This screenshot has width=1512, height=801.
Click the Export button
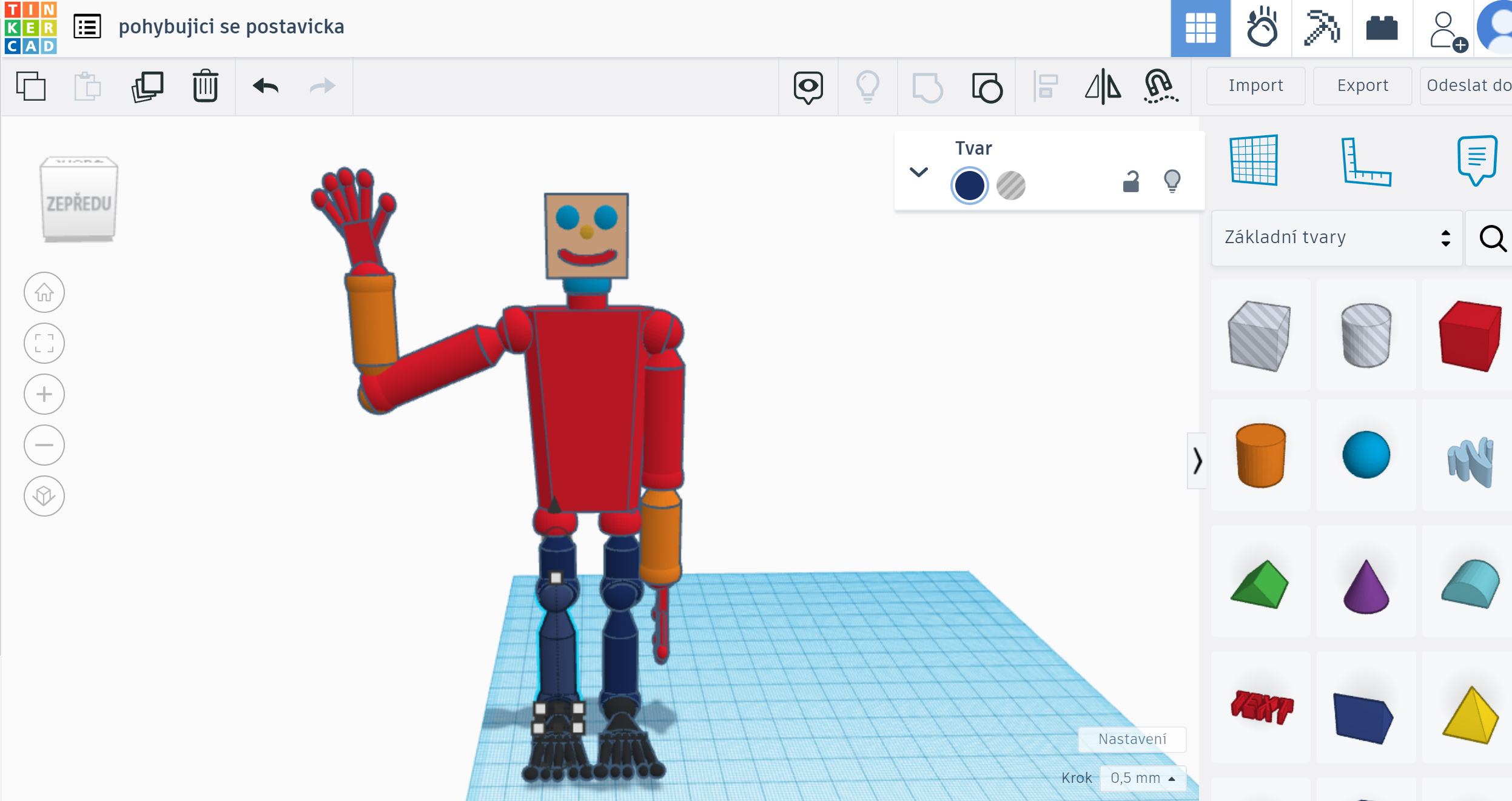pos(1362,85)
